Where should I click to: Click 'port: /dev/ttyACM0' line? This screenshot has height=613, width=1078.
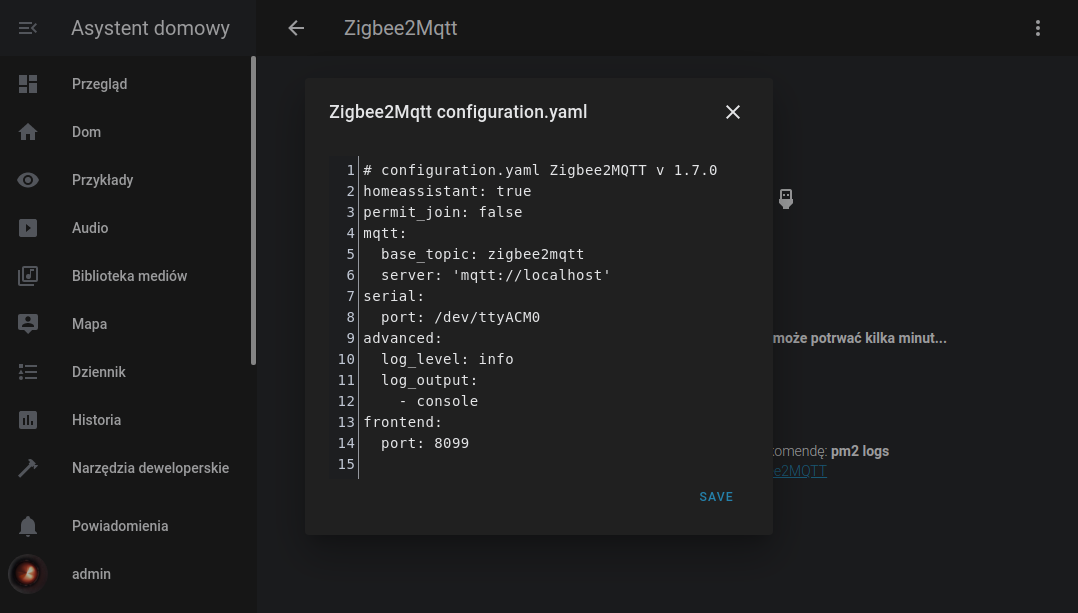tap(461, 317)
